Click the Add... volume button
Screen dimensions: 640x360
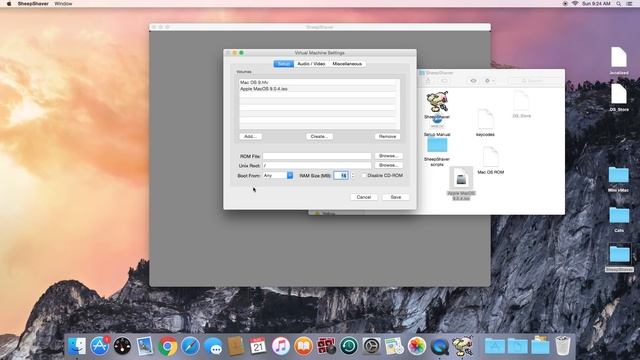pos(250,136)
